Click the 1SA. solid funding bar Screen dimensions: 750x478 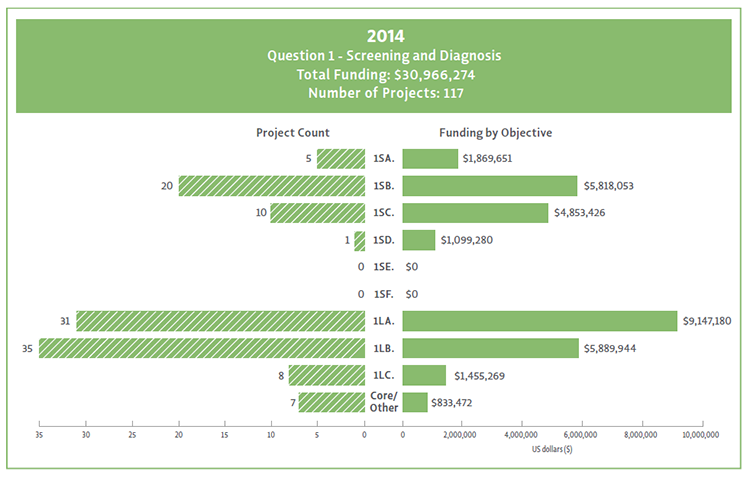coord(431,159)
